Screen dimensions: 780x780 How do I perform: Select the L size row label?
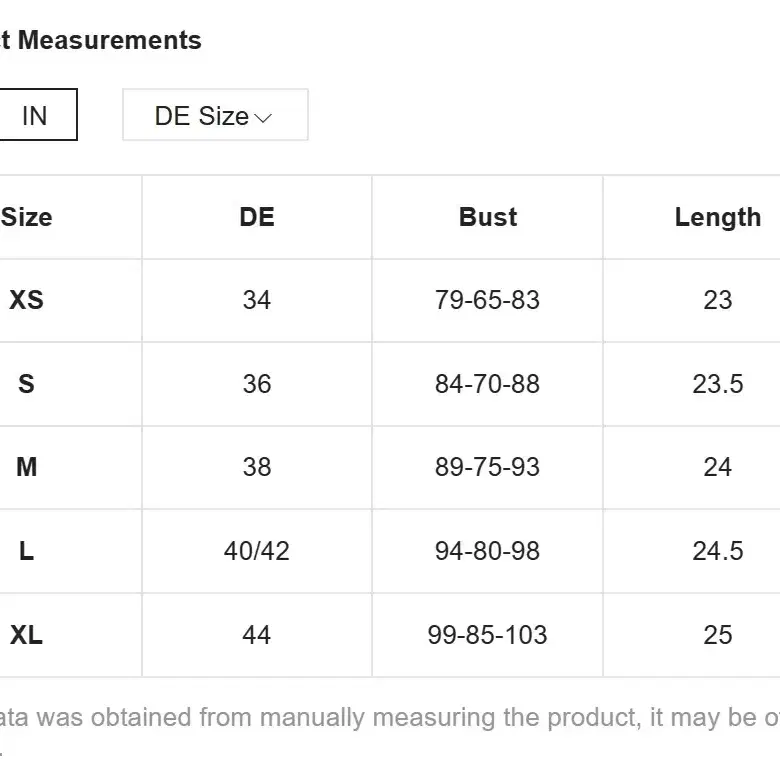tap(26, 551)
